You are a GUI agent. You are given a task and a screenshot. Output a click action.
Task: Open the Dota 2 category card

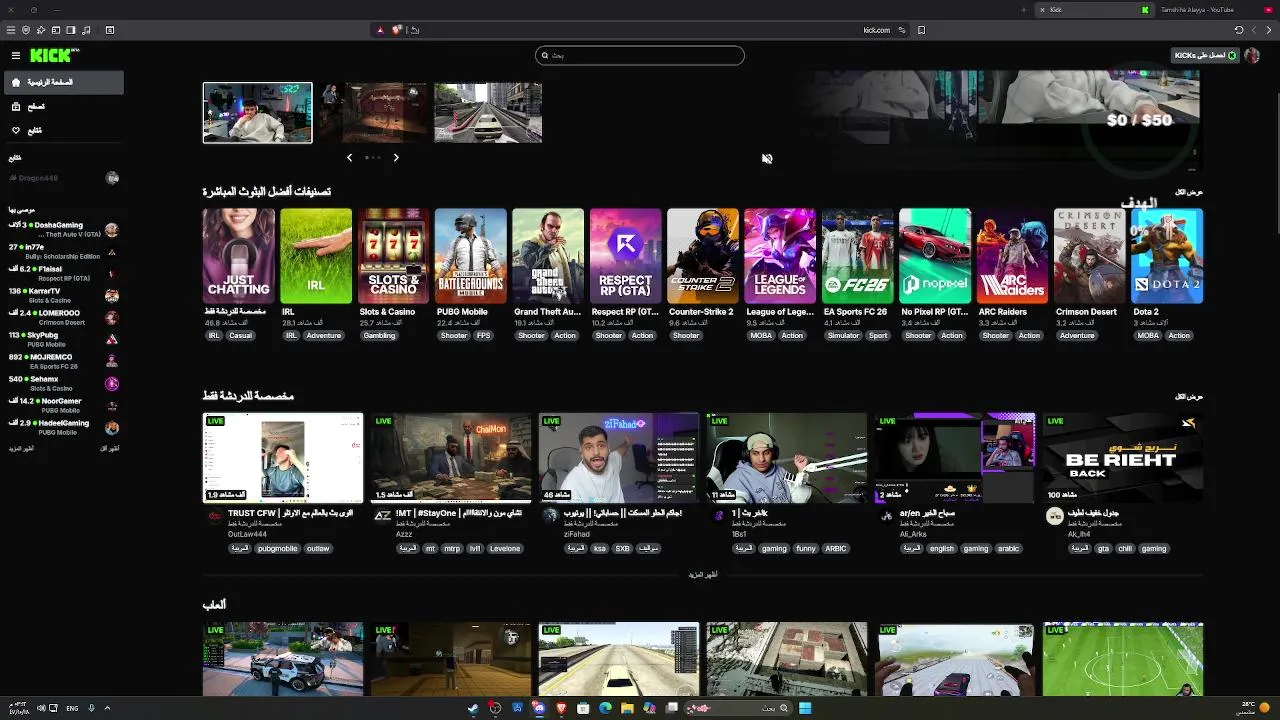point(1167,256)
